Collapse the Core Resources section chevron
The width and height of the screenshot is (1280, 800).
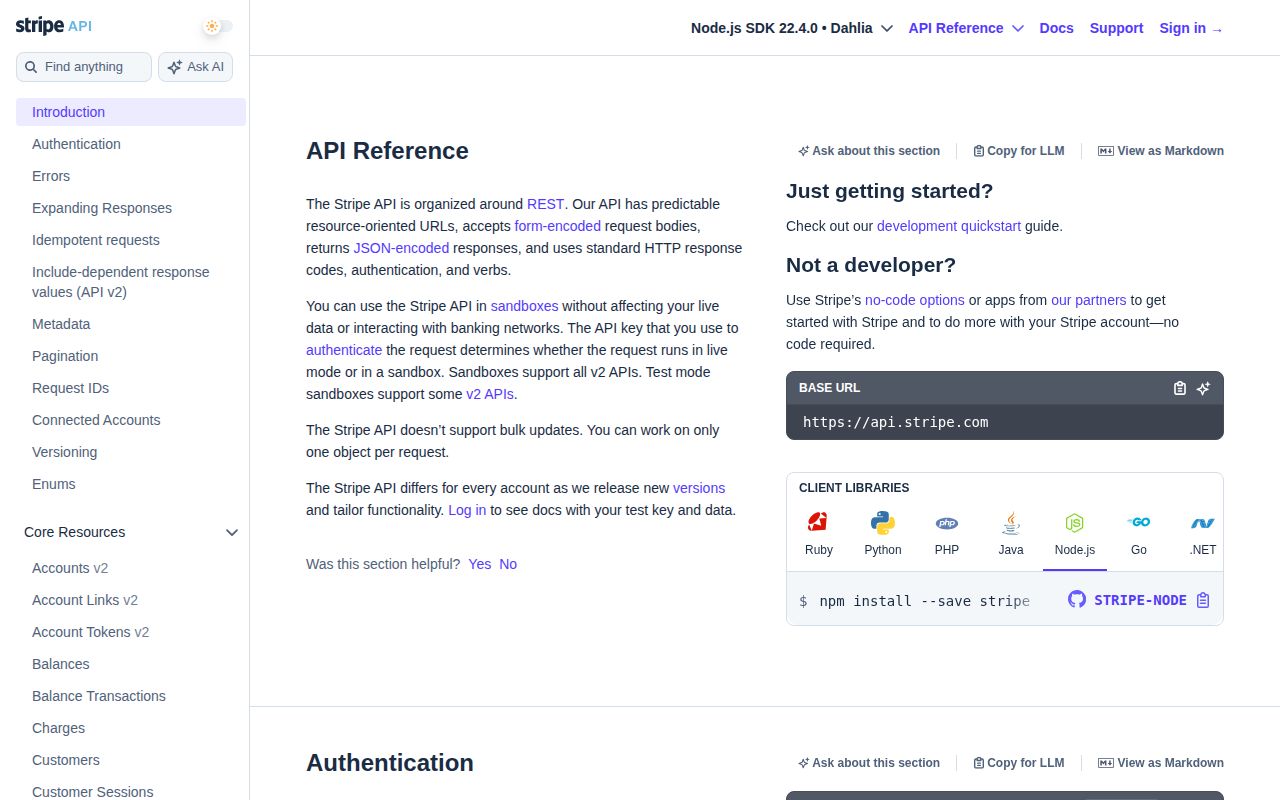pyautogui.click(x=232, y=532)
